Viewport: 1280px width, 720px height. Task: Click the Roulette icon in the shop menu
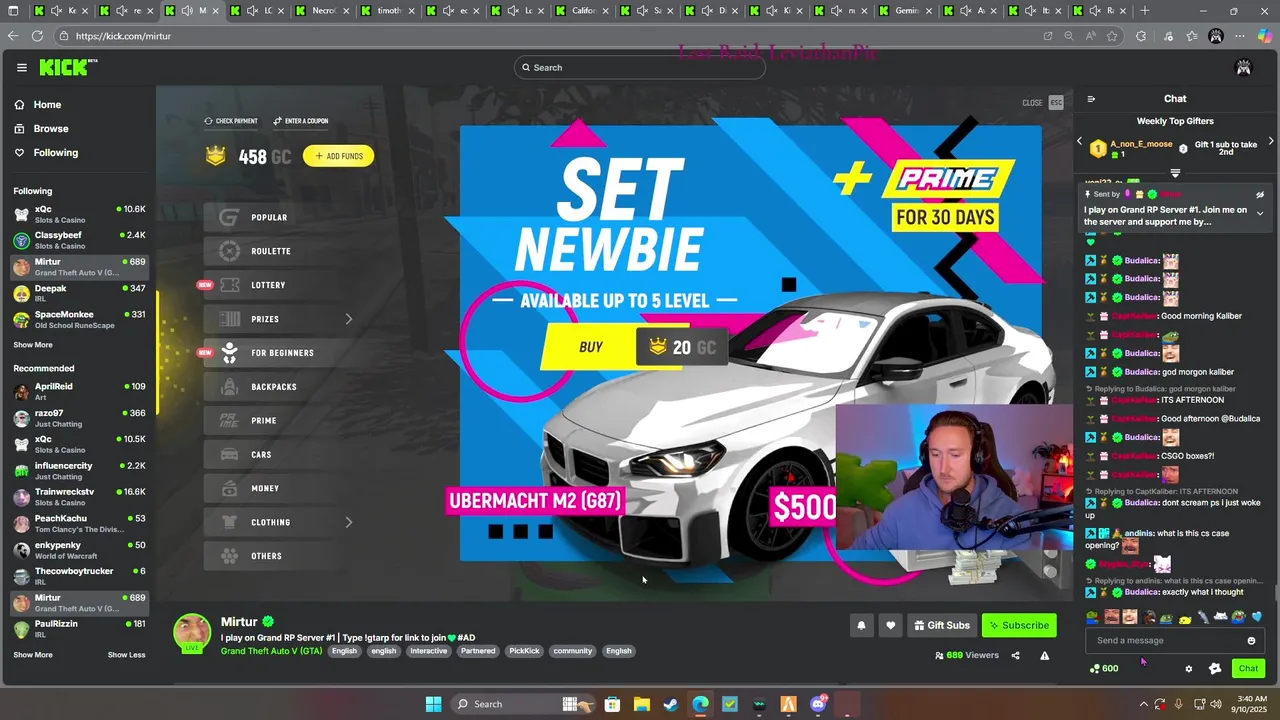point(229,251)
